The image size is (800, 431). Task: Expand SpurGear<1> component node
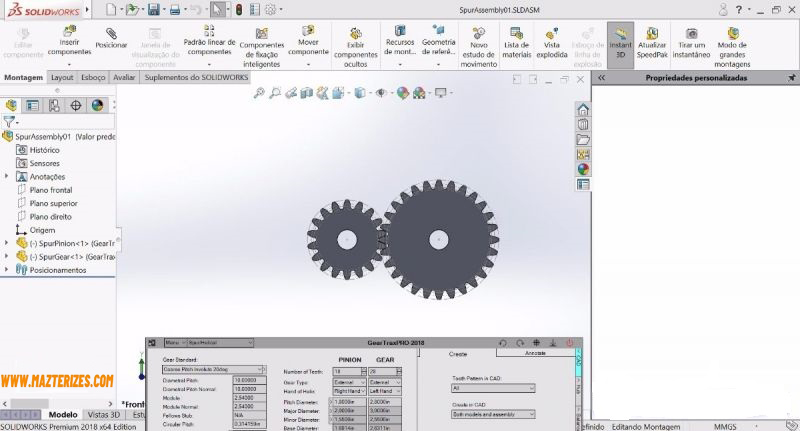6,257
